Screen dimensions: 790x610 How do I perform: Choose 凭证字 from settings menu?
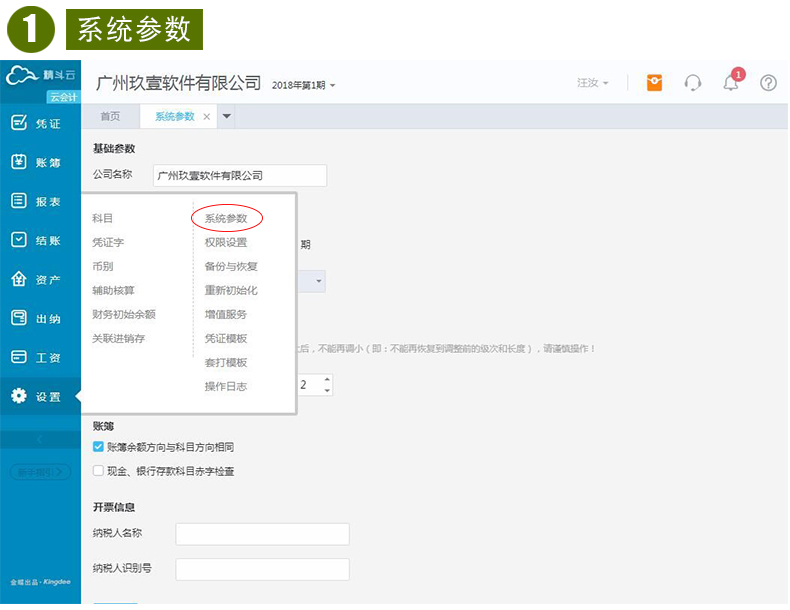108,242
